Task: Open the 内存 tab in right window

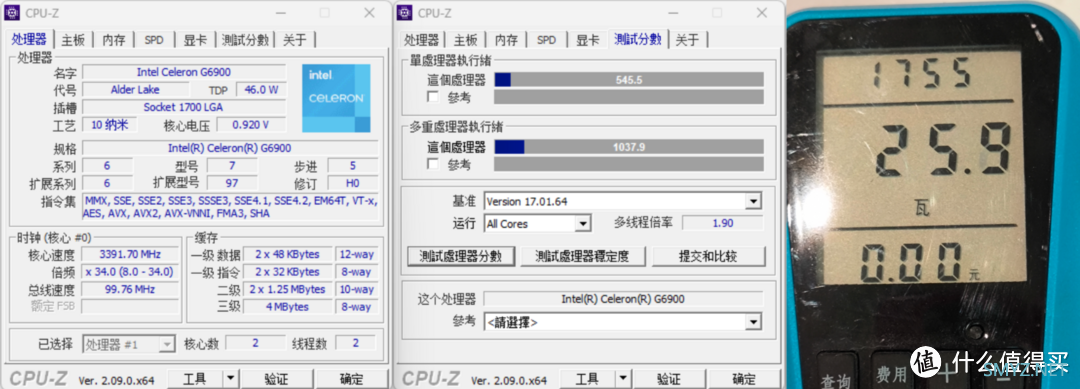Action: point(506,40)
